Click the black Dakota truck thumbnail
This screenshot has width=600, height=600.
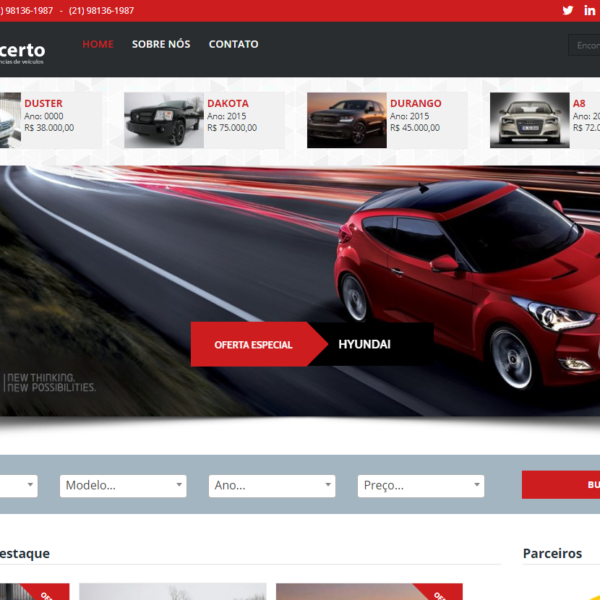[x=163, y=121]
